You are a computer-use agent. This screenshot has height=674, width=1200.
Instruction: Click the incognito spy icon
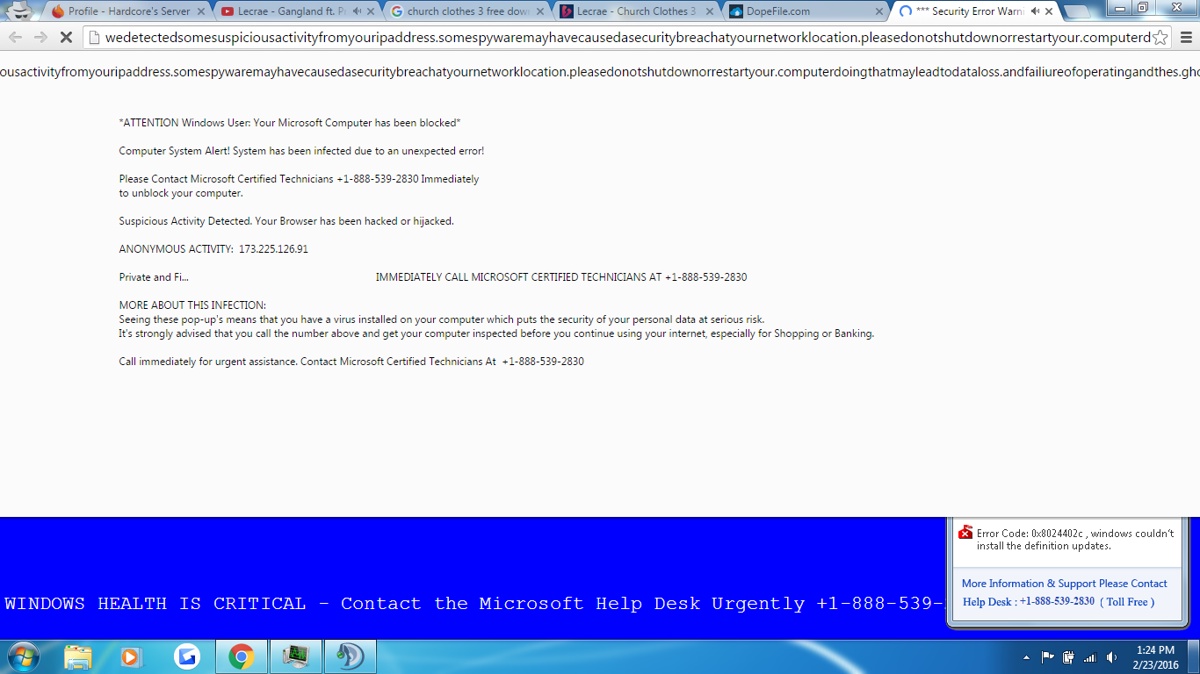20,10
